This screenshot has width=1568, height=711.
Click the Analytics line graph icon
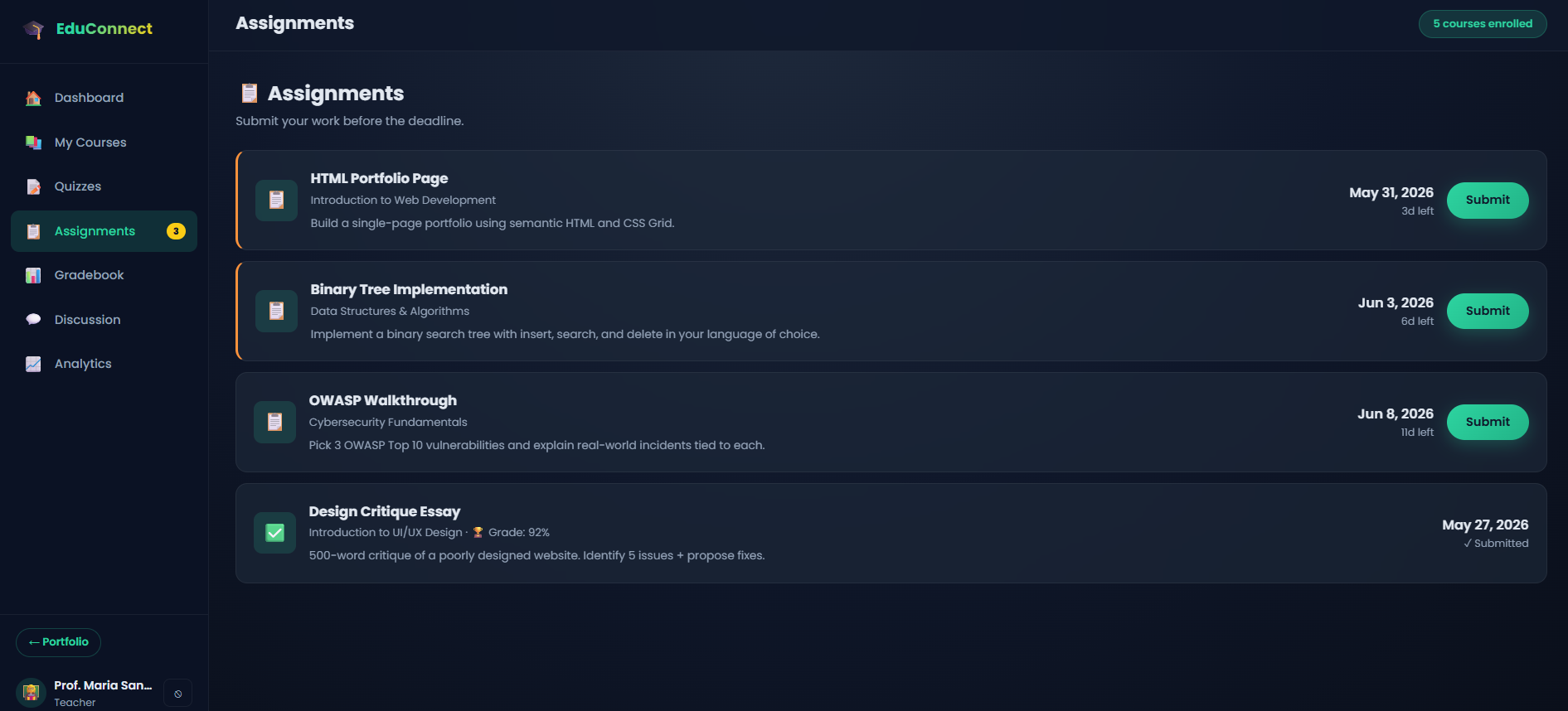point(33,364)
